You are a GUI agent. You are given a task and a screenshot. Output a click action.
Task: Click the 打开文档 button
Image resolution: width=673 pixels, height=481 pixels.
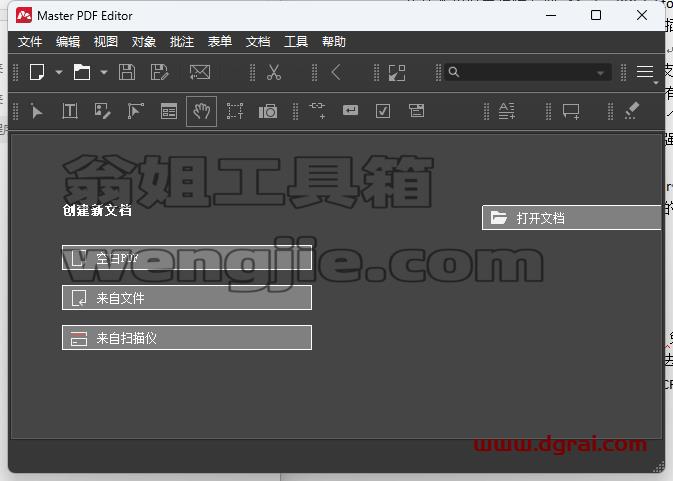point(571,218)
